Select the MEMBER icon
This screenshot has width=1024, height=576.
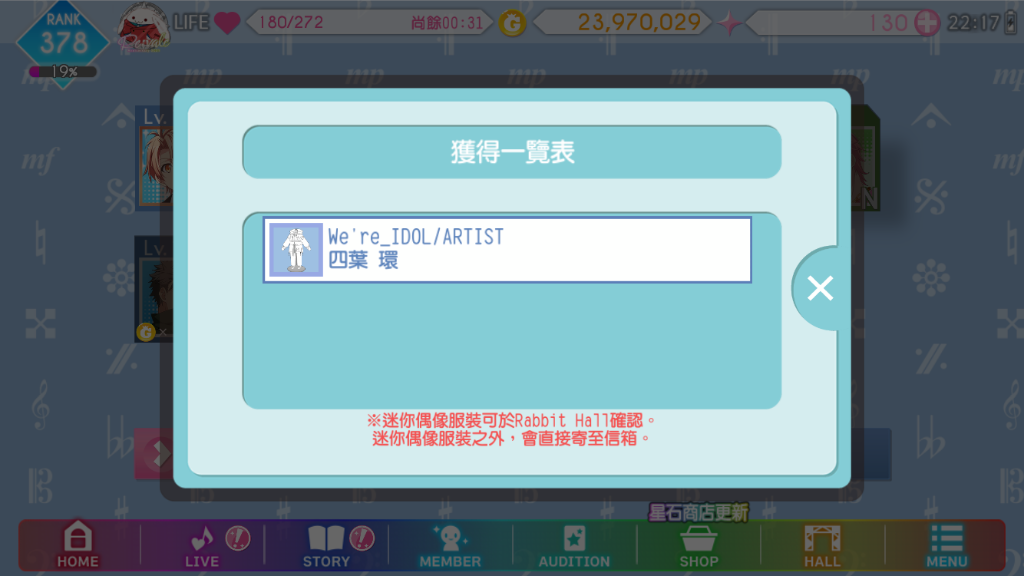pos(450,546)
